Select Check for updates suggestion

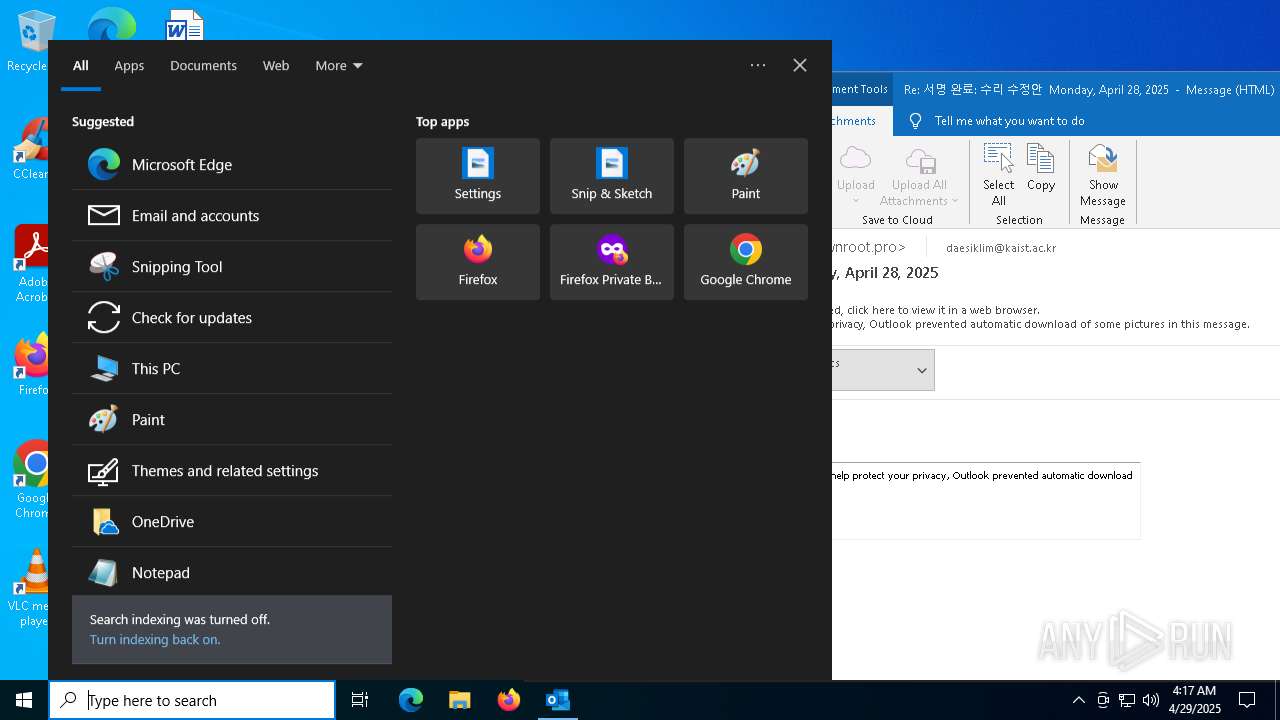pos(232,317)
